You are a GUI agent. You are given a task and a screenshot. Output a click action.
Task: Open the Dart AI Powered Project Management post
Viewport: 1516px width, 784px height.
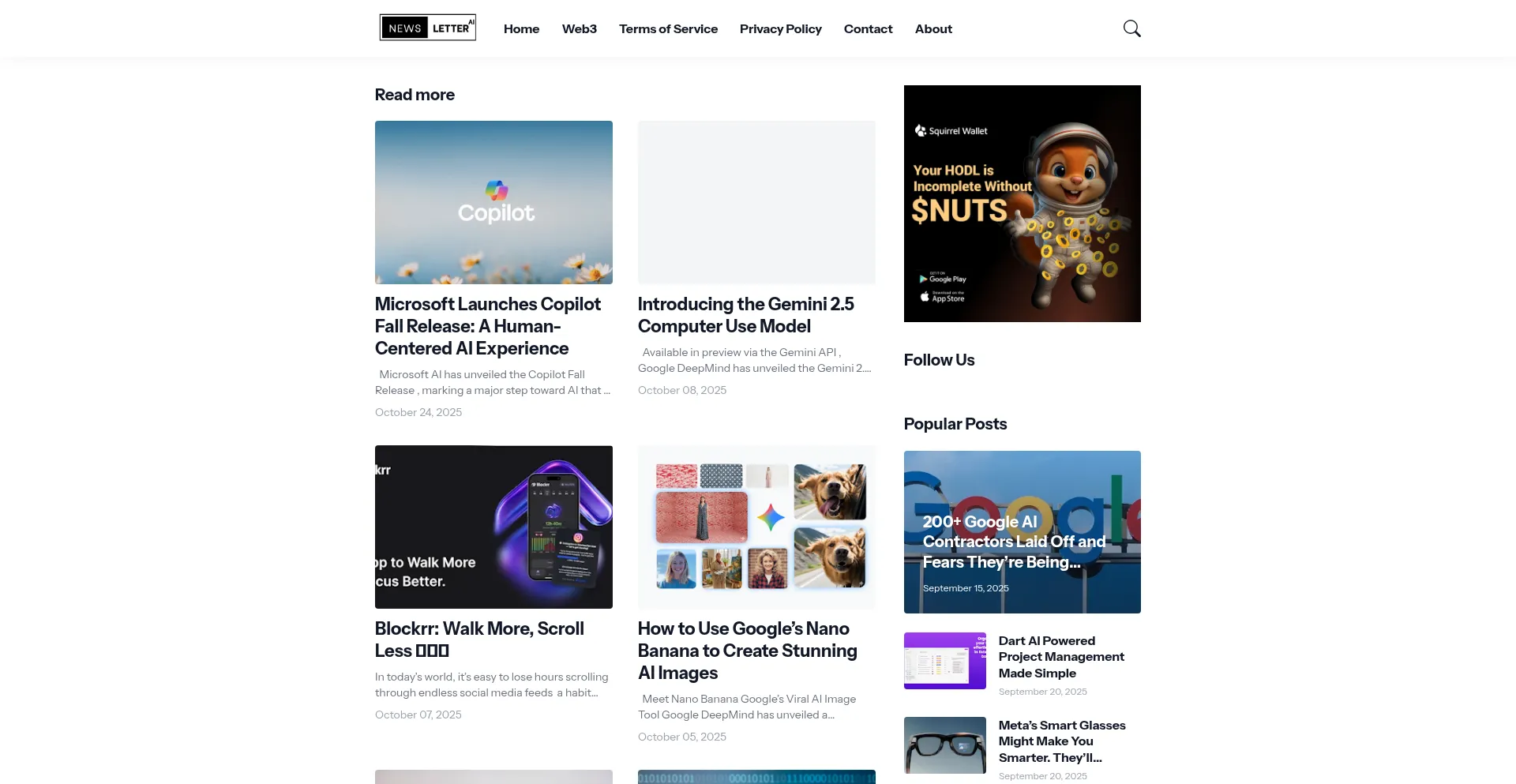click(x=1061, y=657)
